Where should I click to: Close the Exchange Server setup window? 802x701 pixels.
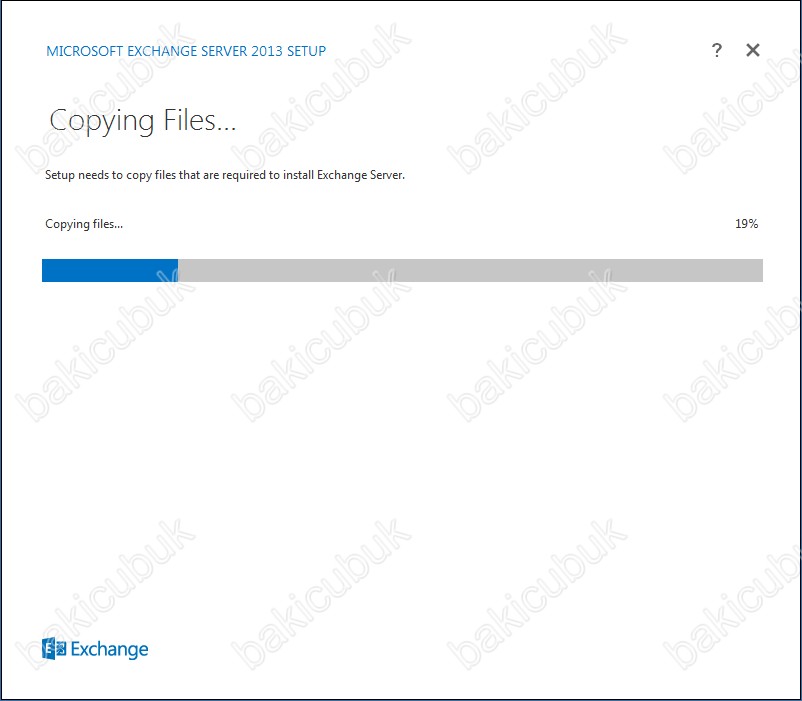coord(753,50)
